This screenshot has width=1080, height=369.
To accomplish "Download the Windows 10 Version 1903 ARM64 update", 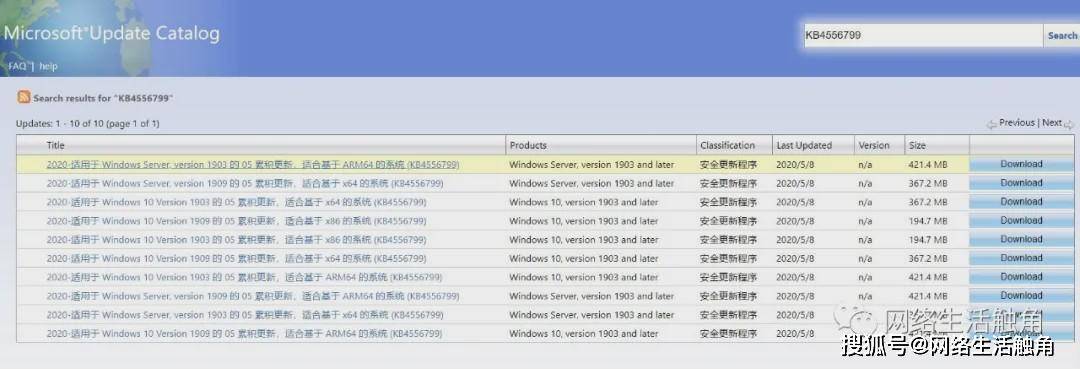I will tap(1021, 277).
